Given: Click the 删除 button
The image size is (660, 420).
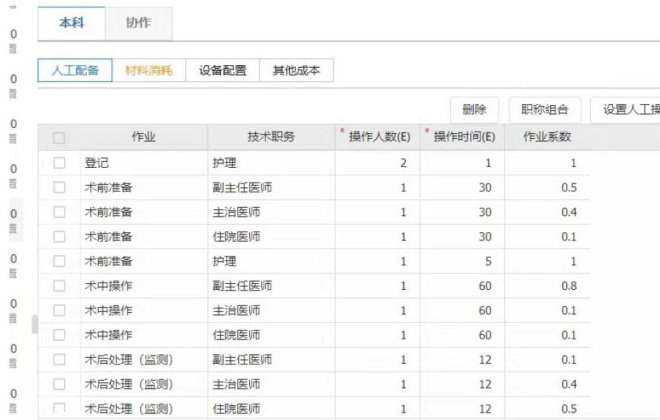Looking at the screenshot, I should click(x=474, y=109).
